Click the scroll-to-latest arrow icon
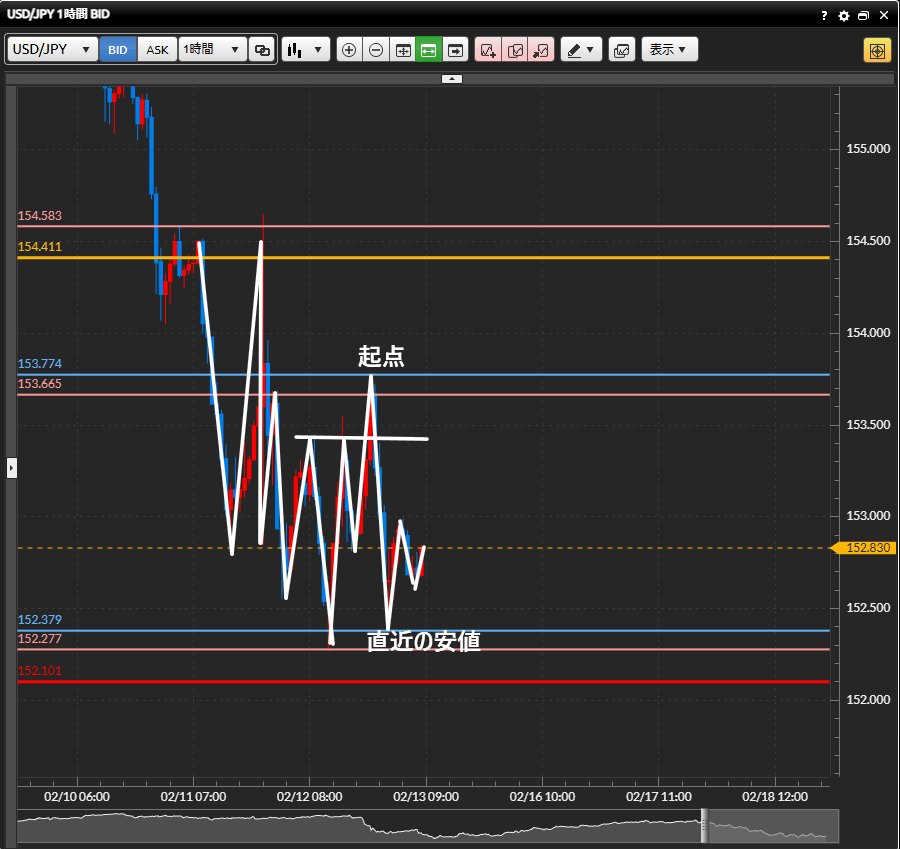 coord(456,49)
